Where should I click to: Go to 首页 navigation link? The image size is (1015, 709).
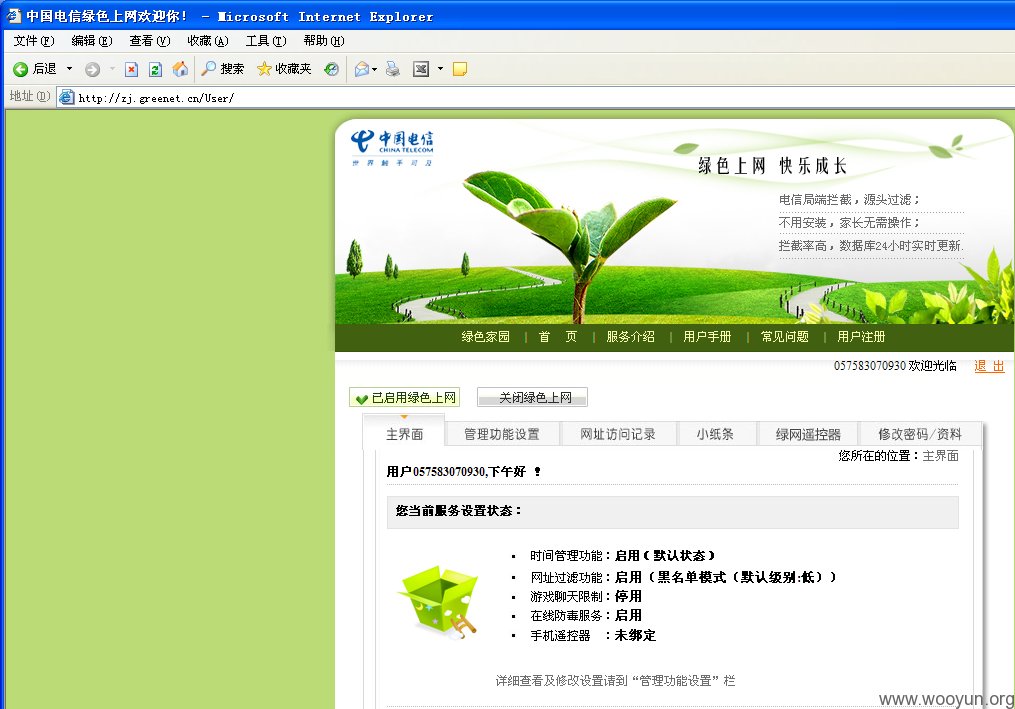(557, 337)
